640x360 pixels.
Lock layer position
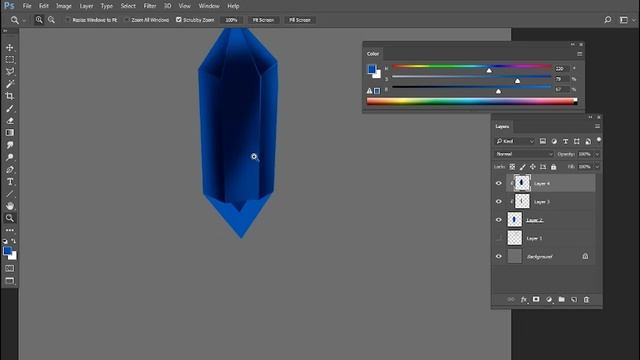(x=533, y=167)
